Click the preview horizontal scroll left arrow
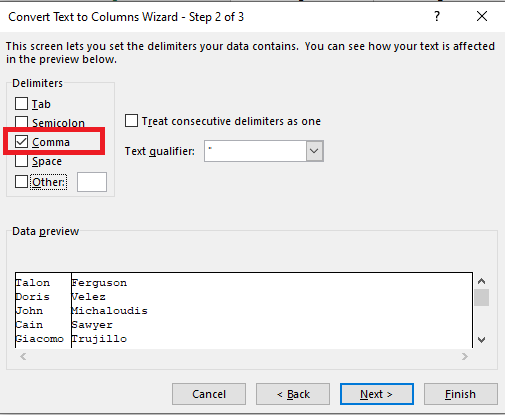The image size is (505, 415). pos(23,357)
